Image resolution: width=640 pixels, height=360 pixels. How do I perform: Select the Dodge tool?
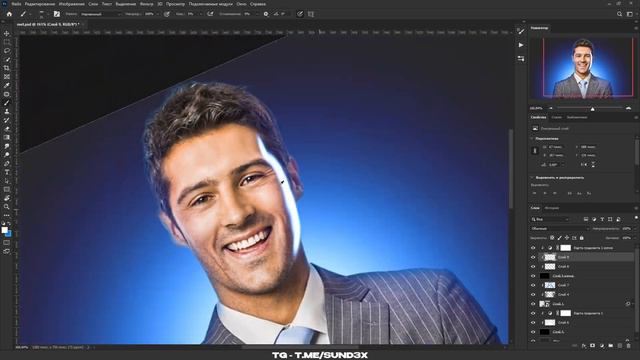(x=7, y=155)
